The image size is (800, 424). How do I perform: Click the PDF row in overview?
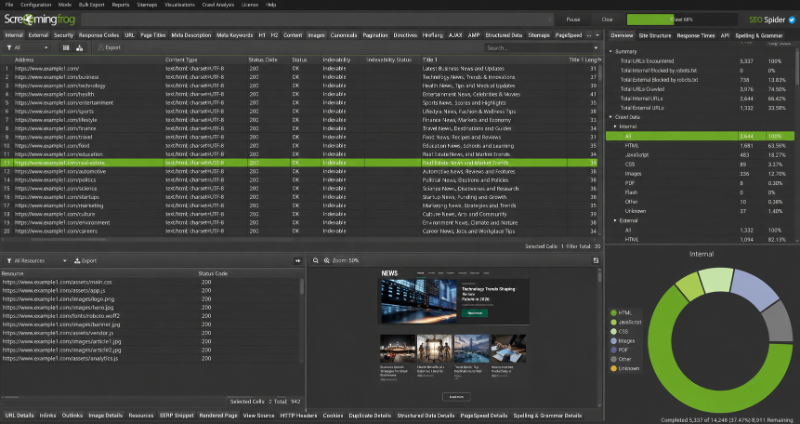tap(700, 183)
